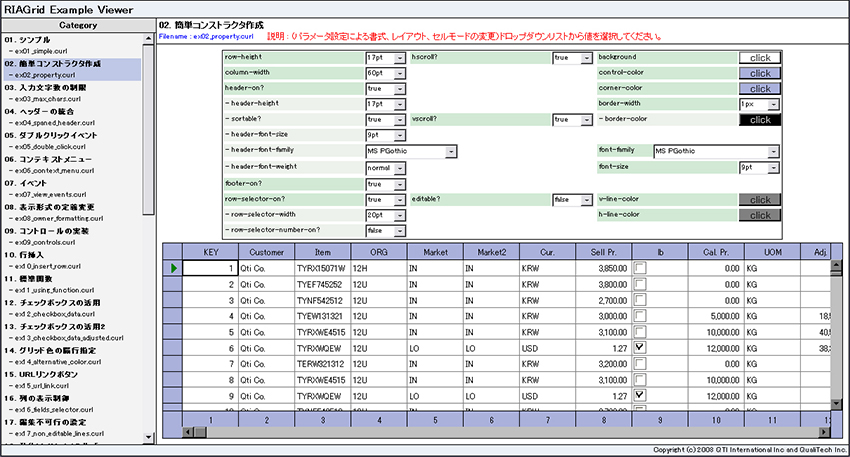Click the Category list scroll up arrow

(x=148, y=38)
